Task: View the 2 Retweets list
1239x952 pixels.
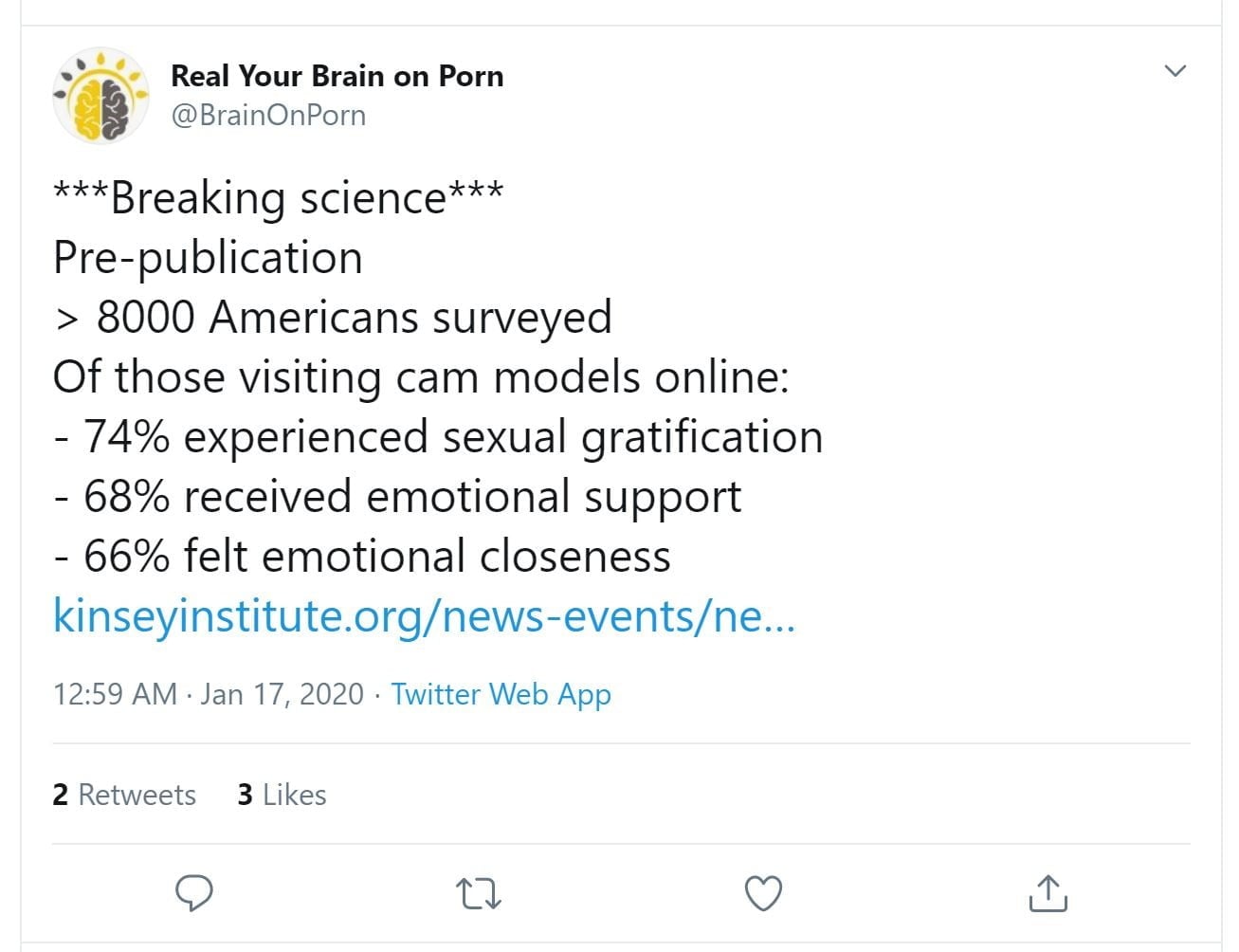Action: tap(124, 795)
